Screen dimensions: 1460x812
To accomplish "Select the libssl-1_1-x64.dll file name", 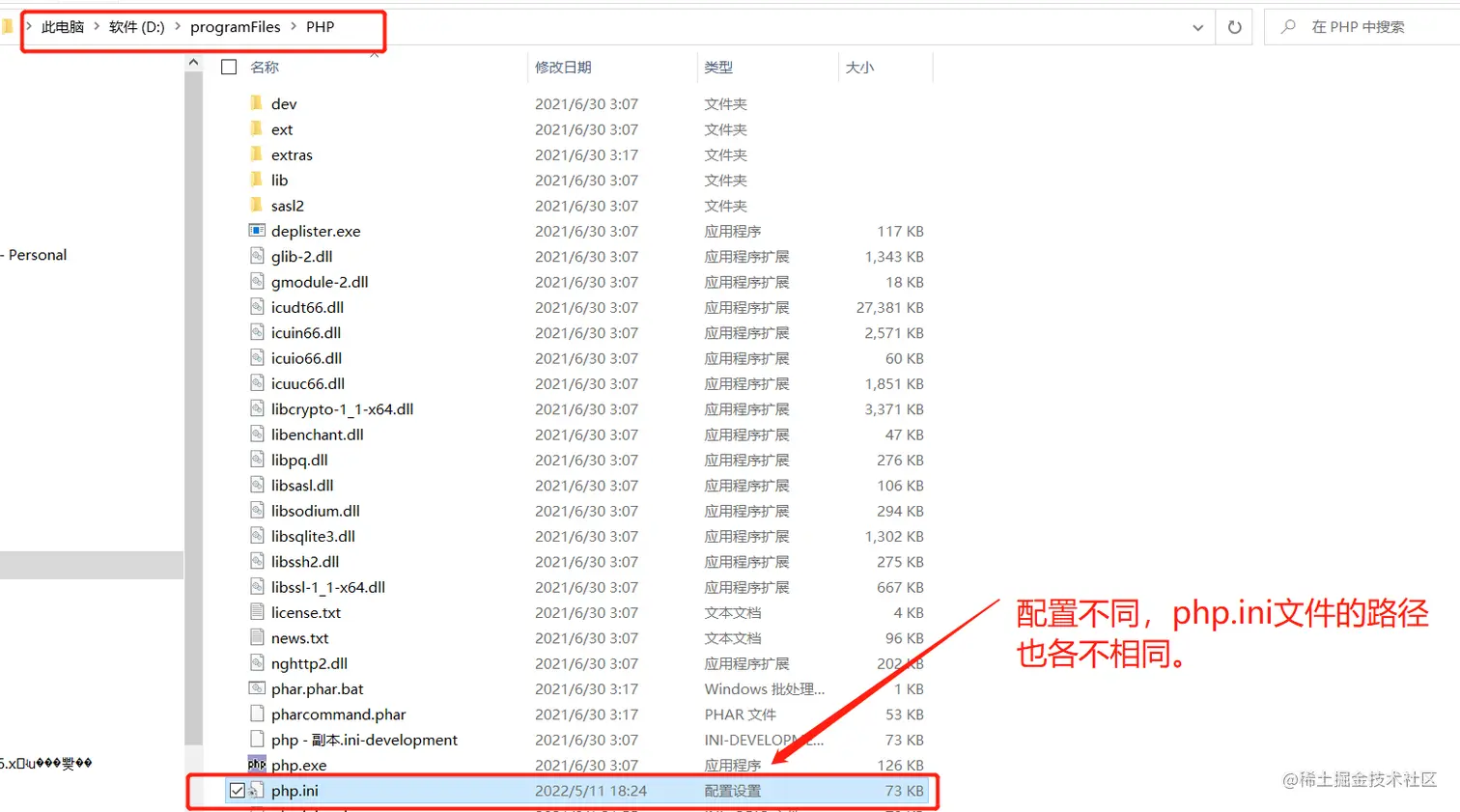I will coord(328,587).
